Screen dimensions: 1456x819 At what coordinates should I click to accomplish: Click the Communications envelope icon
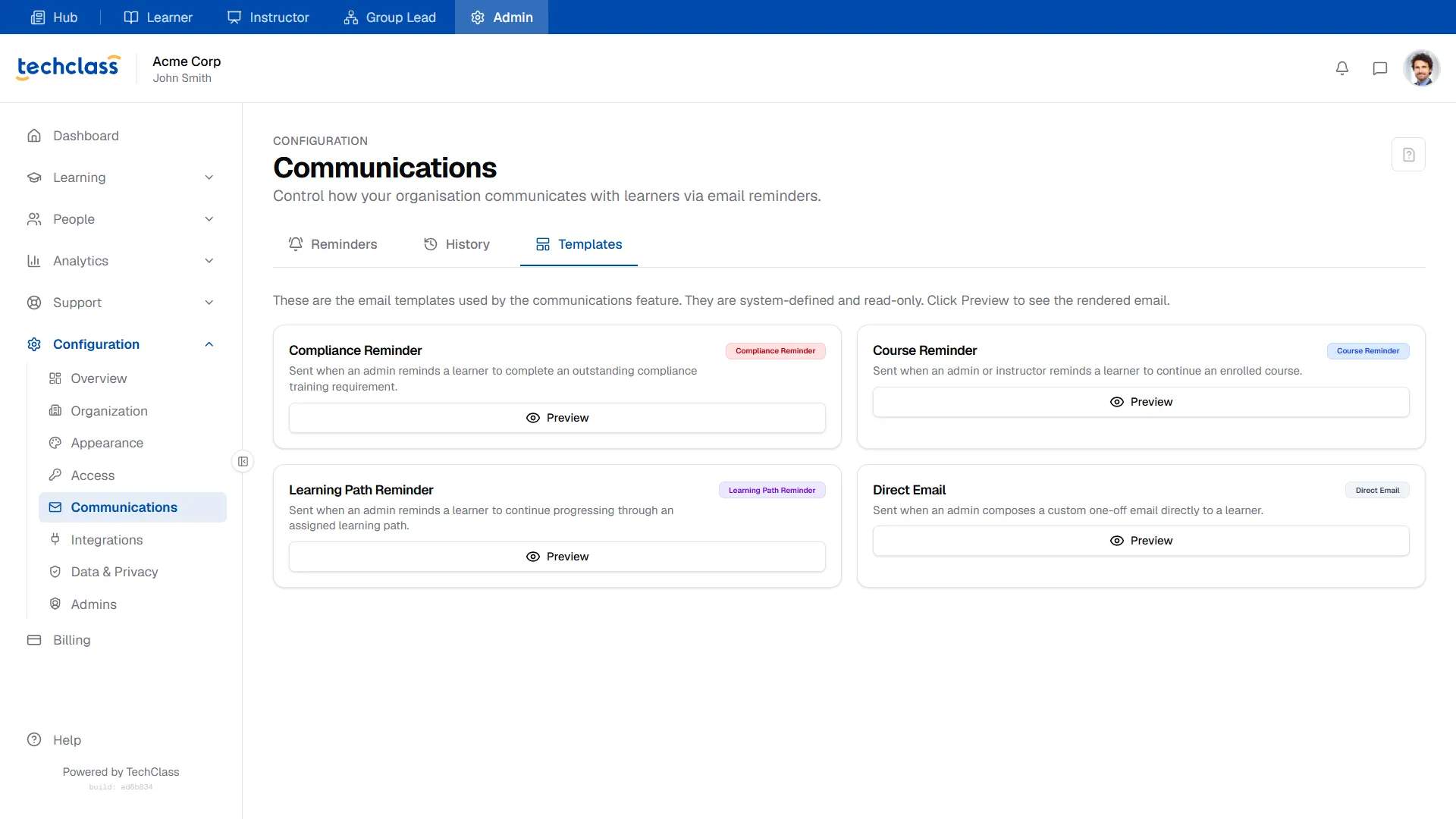pyautogui.click(x=55, y=507)
